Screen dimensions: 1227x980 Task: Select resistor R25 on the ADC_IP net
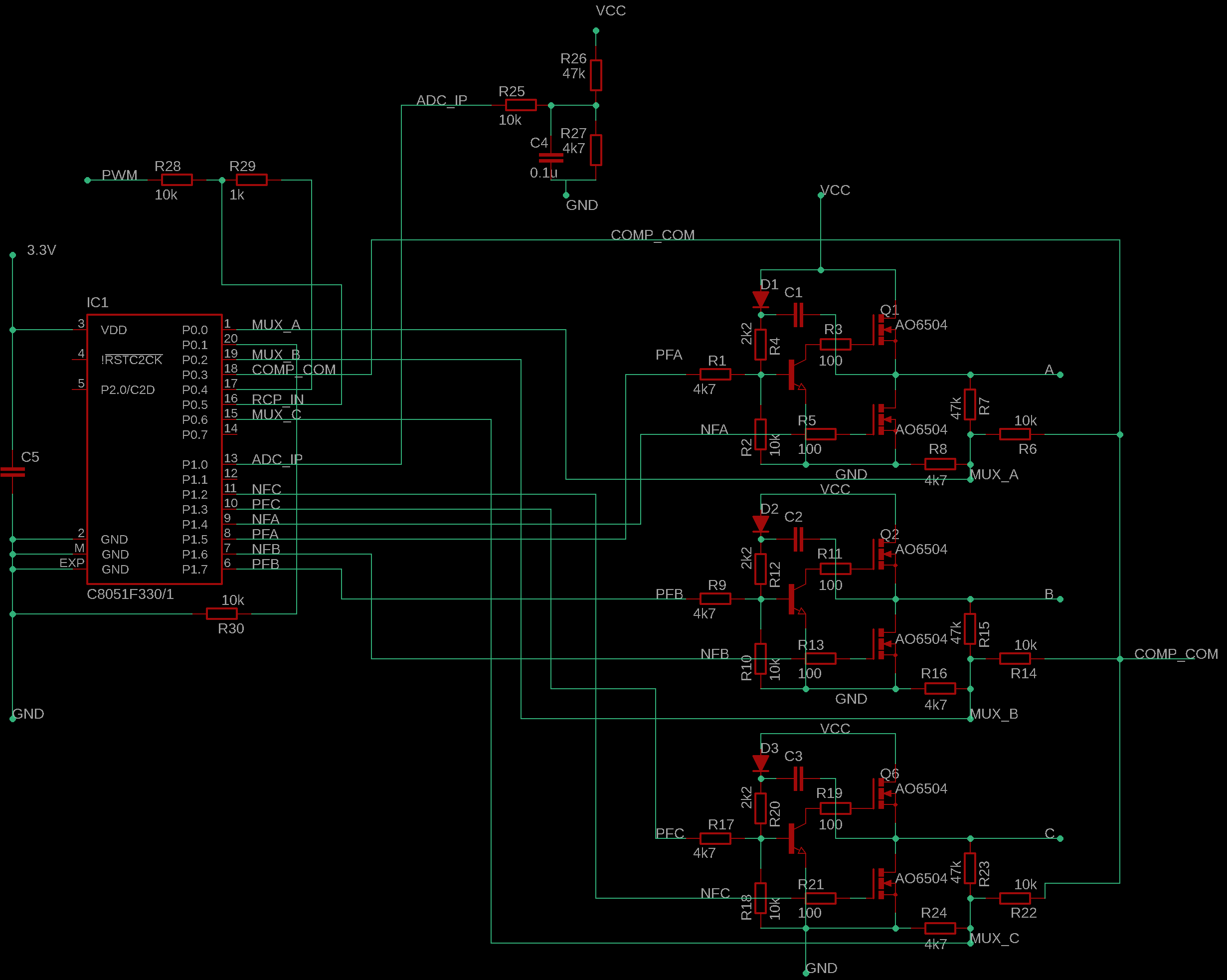[x=520, y=105]
